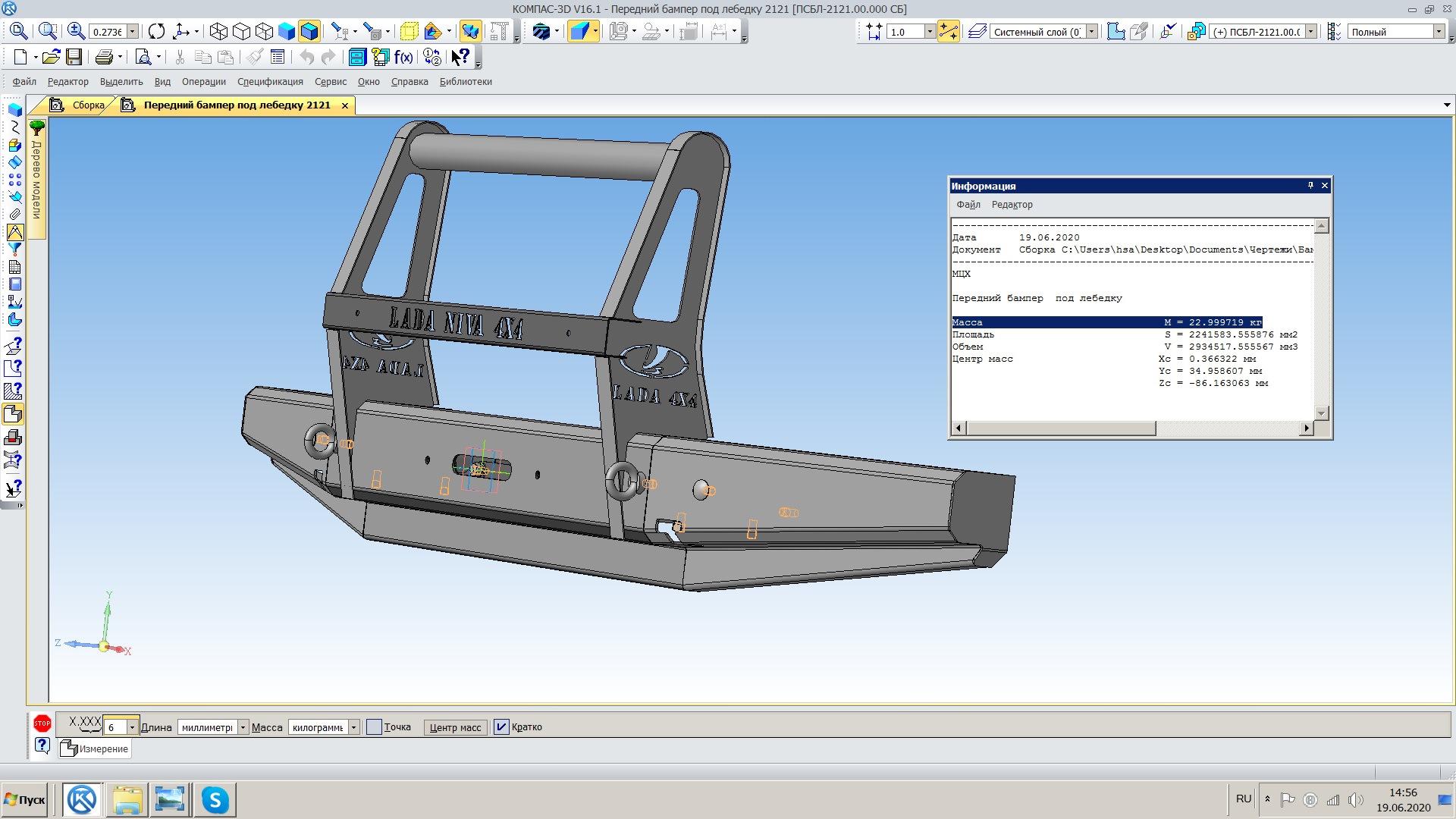Open the Операции menu
The image size is (1456, 819).
coord(203,82)
